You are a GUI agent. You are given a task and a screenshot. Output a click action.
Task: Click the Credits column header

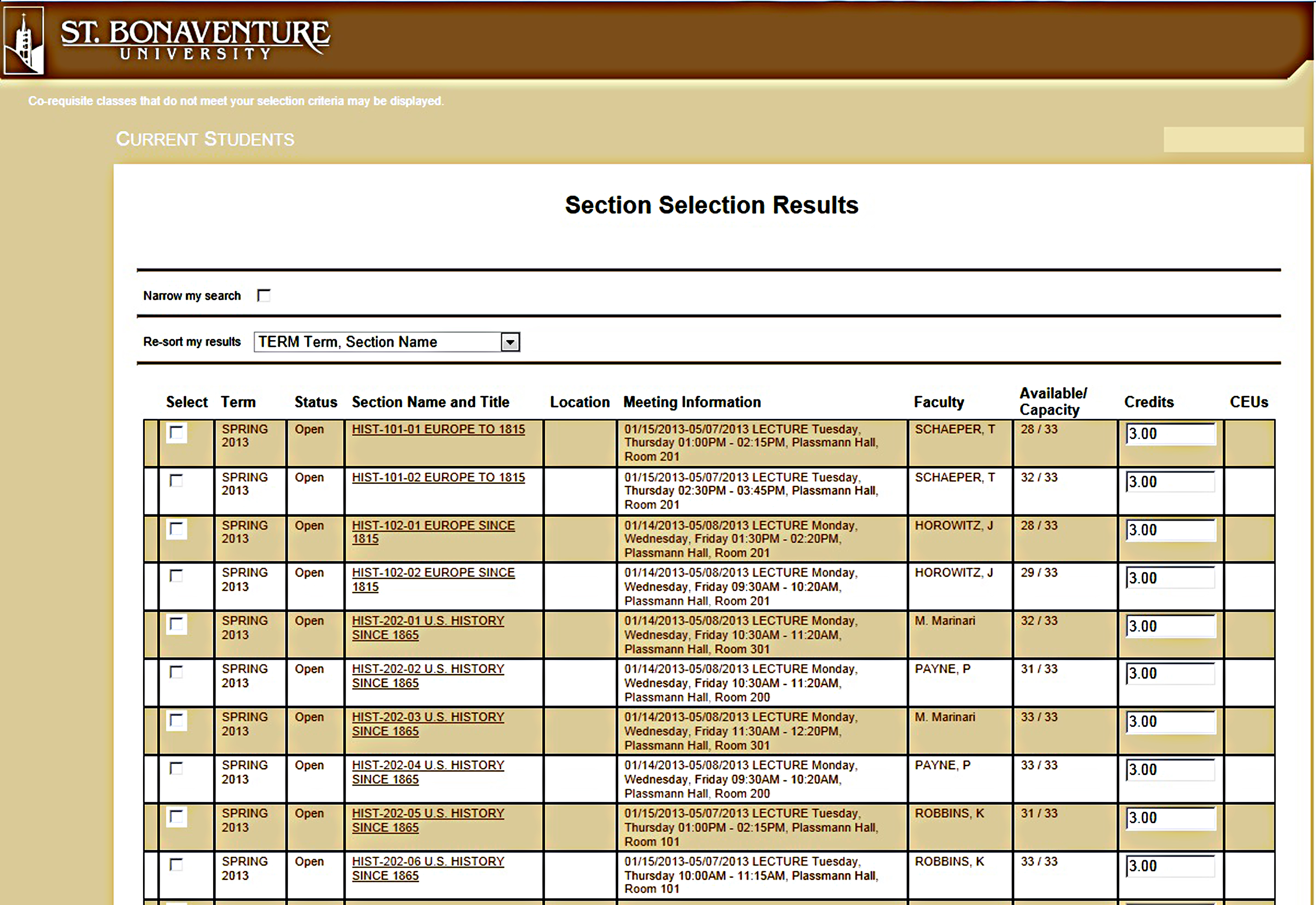tap(1149, 402)
